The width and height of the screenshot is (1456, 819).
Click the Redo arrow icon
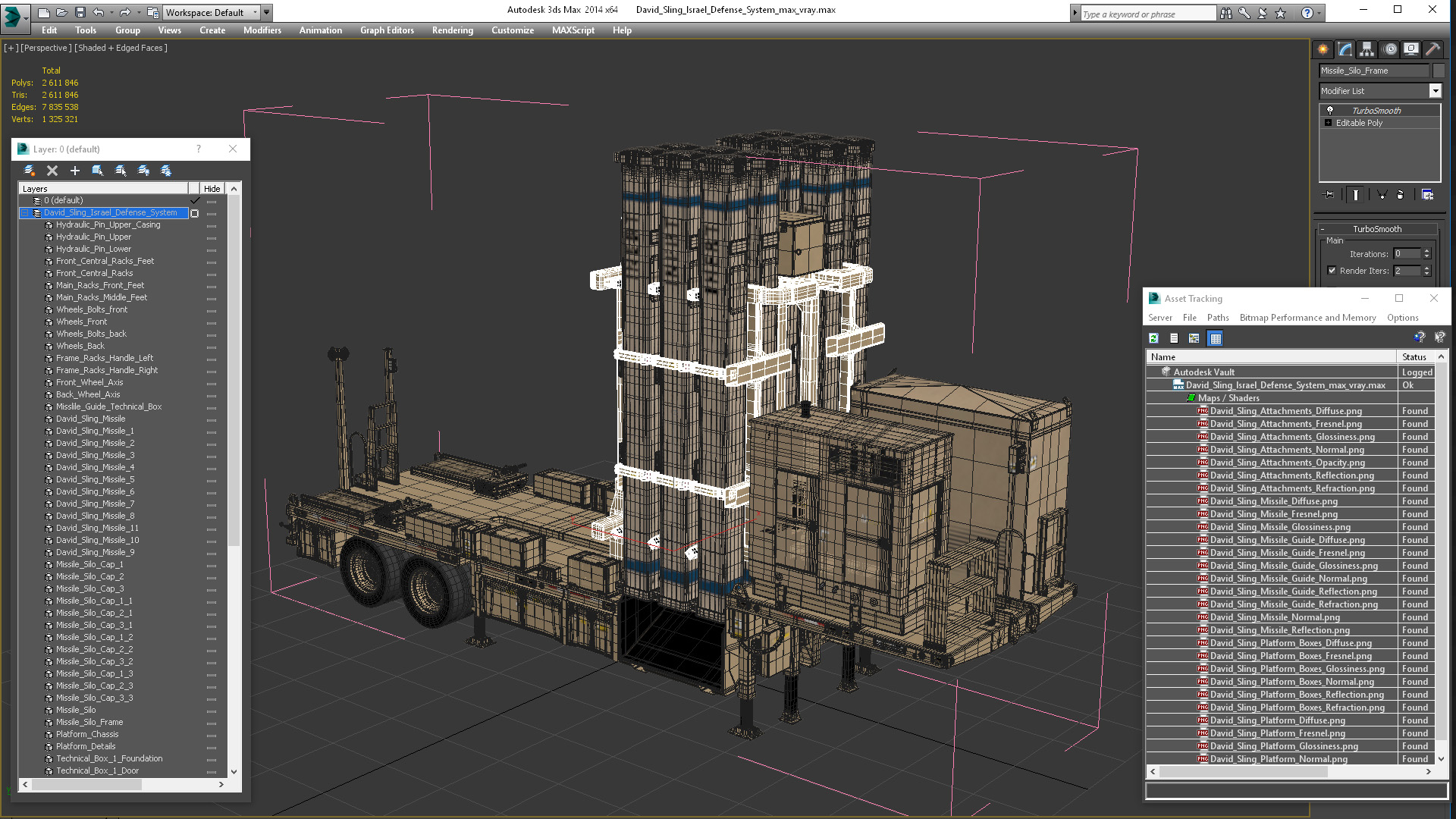click(124, 12)
